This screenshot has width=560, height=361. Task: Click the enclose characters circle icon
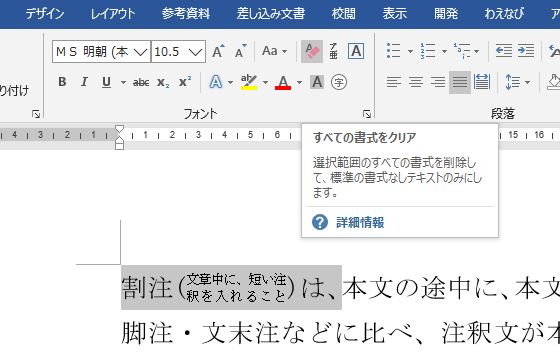339,82
